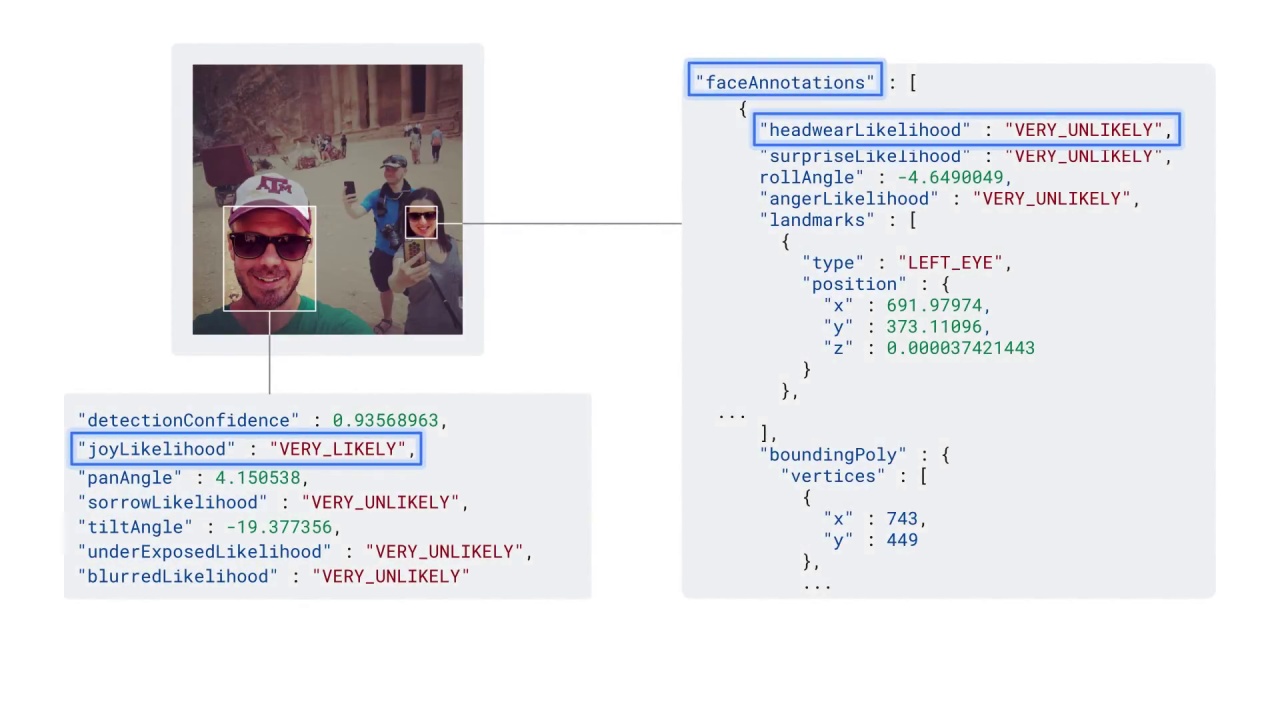Click the blurredLikelihood VERY_UNLIKELY entry
Screen dimensions: 1280x720
390,576
